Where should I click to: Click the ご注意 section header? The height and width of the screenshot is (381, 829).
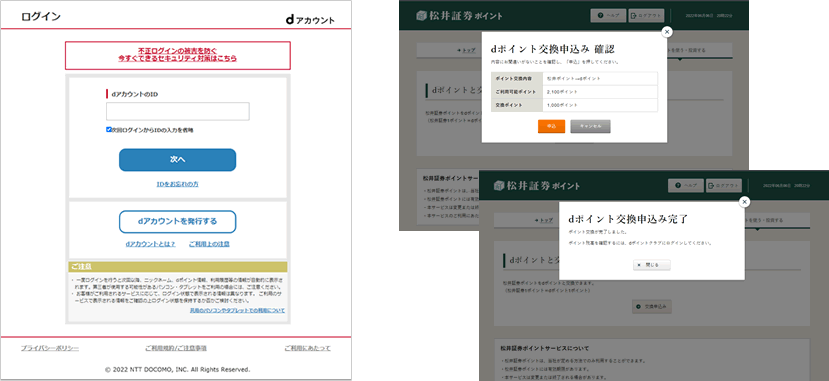point(178,267)
